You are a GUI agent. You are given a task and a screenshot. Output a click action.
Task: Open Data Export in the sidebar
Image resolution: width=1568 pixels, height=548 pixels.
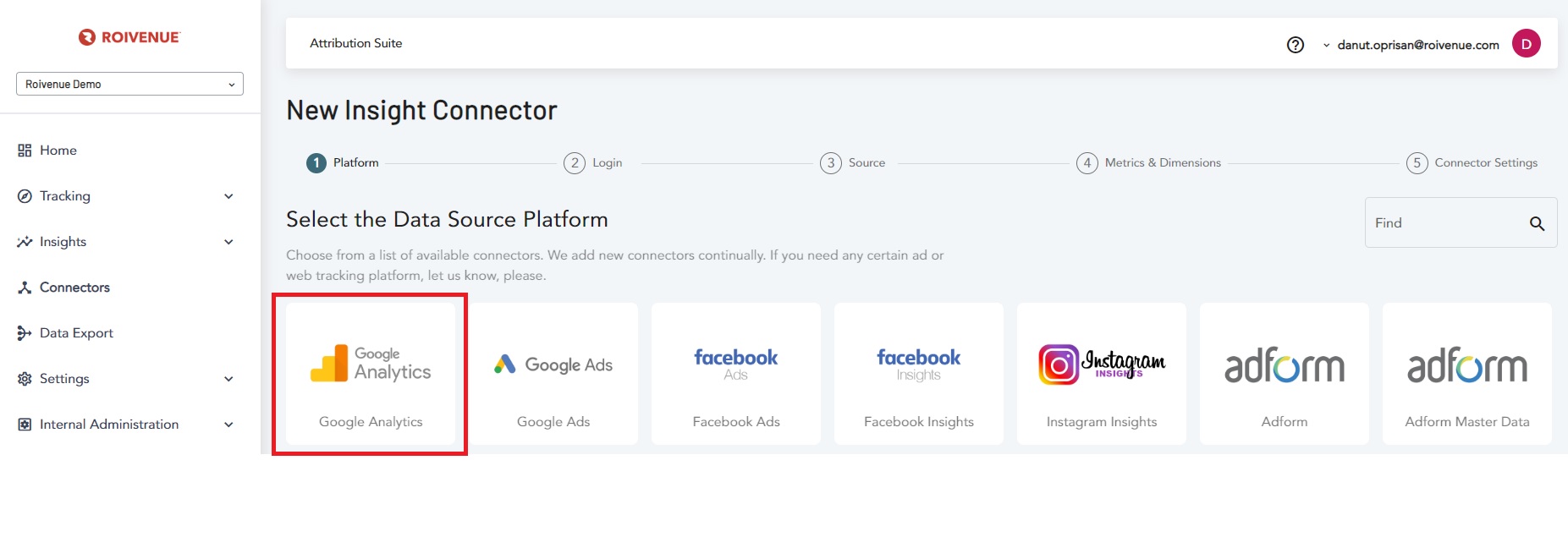pos(76,333)
